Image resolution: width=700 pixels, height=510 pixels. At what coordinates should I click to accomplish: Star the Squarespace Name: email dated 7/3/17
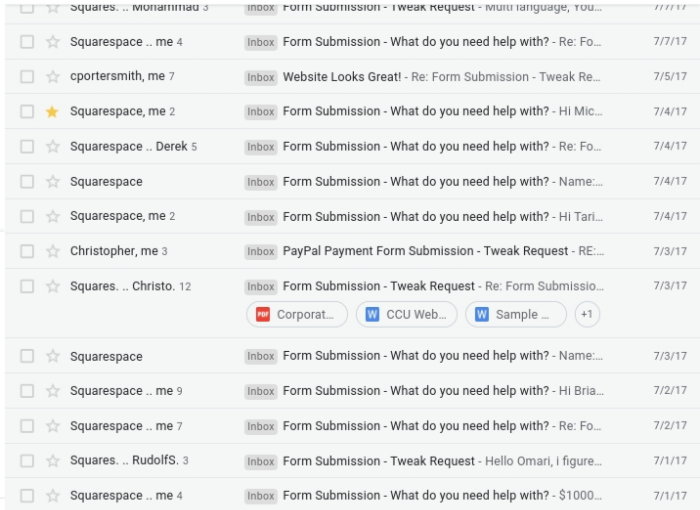53,356
